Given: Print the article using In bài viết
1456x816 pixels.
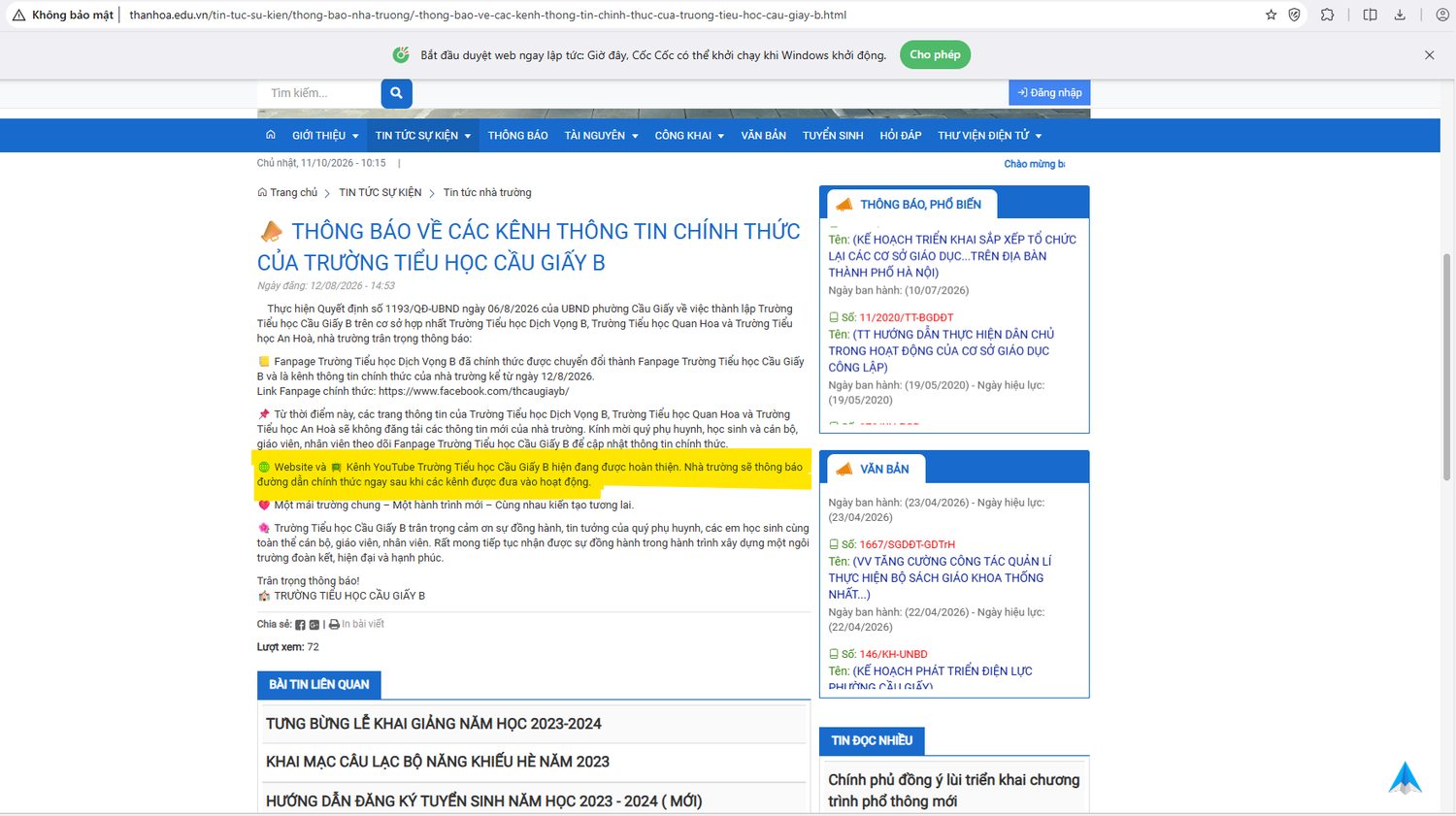Looking at the screenshot, I should [x=356, y=625].
